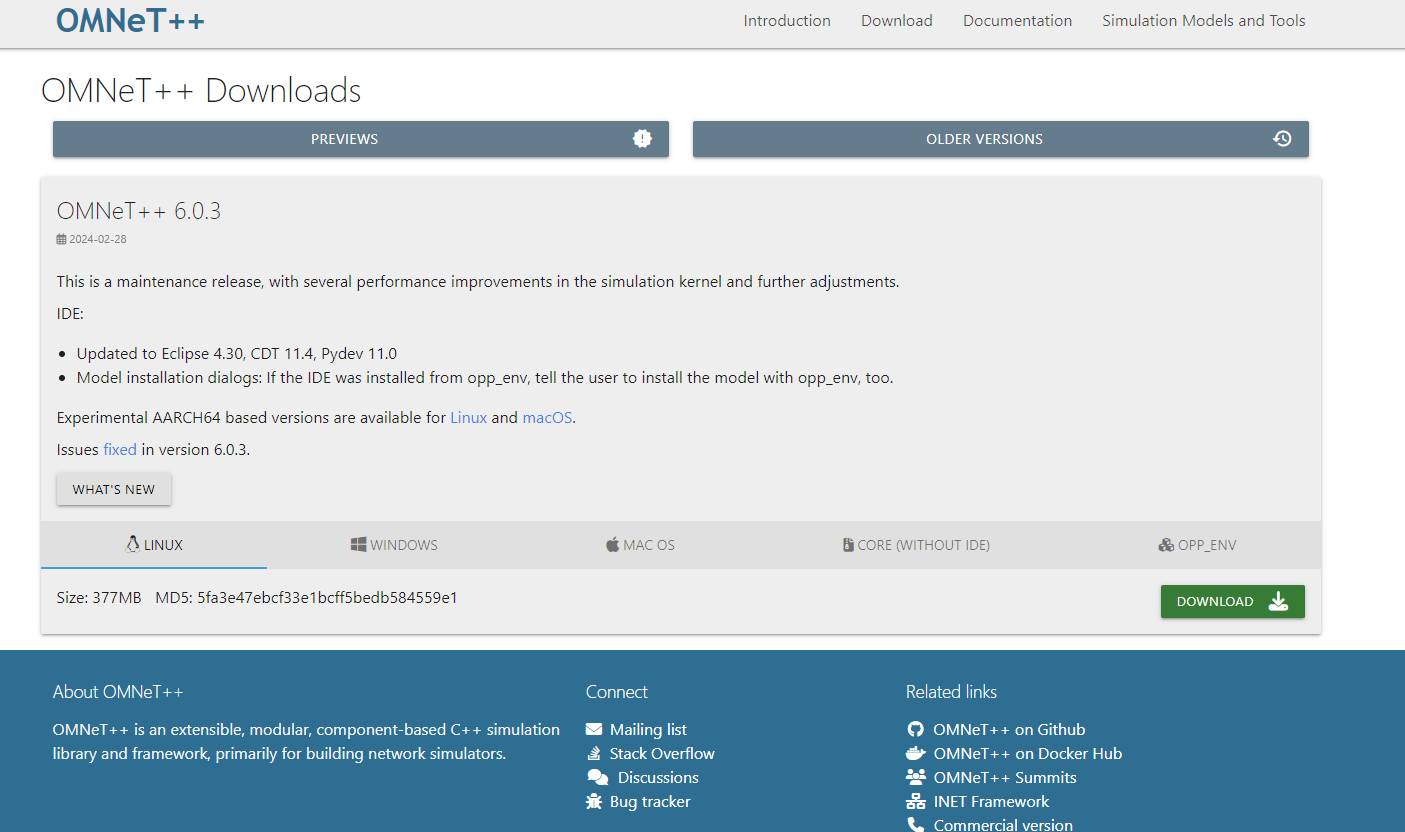
Task: Click the Windows logo icon
Action: click(x=358, y=545)
